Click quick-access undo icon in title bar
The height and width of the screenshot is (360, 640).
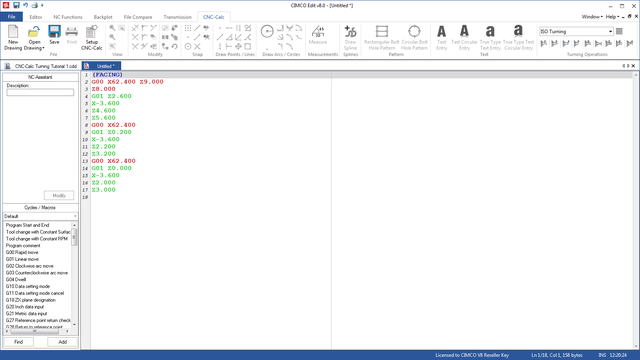(25, 5)
